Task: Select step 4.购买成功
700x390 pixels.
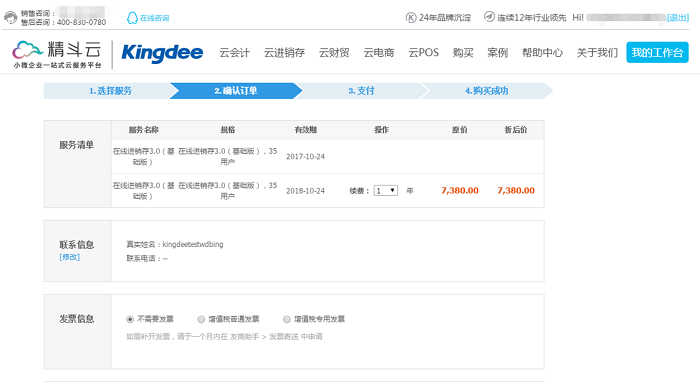Action: (487, 91)
